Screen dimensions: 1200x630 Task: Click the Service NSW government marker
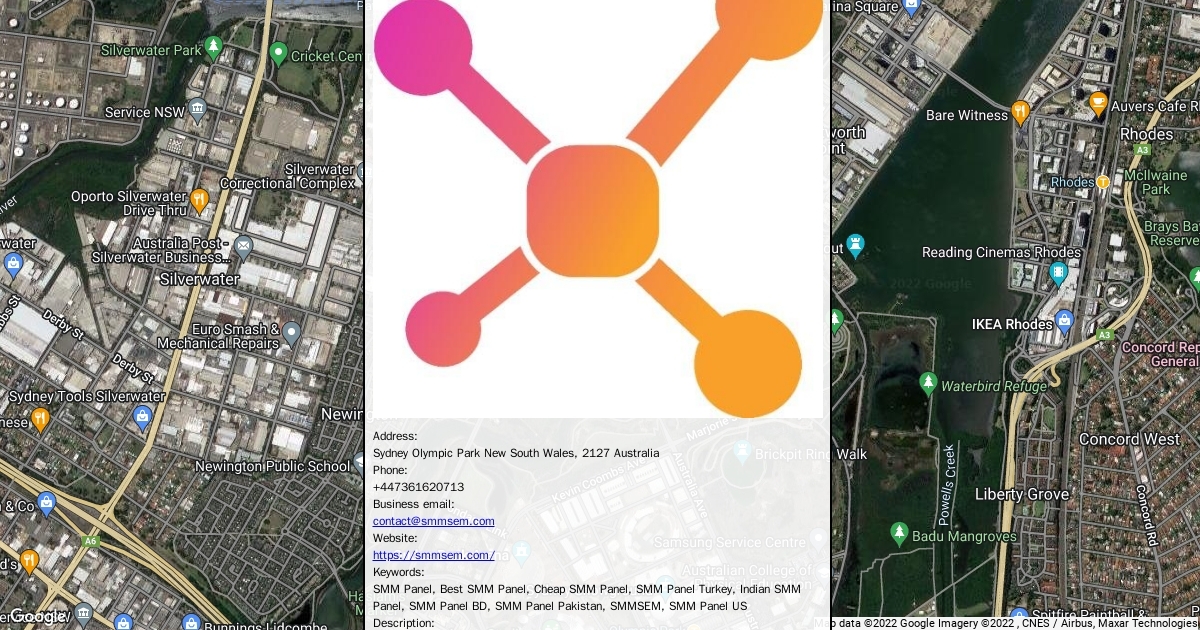tap(197, 110)
